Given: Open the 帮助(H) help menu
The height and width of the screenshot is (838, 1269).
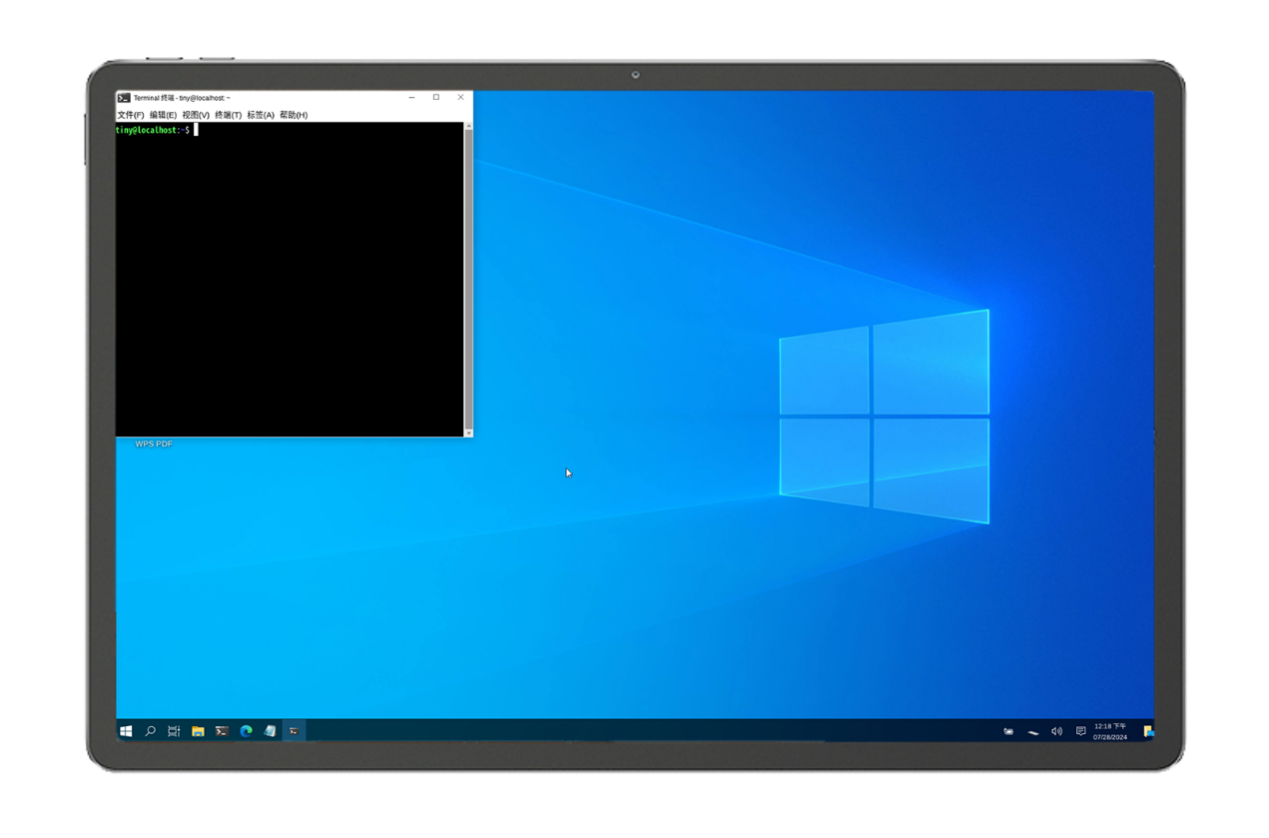Looking at the screenshot, I should [294, 115].
